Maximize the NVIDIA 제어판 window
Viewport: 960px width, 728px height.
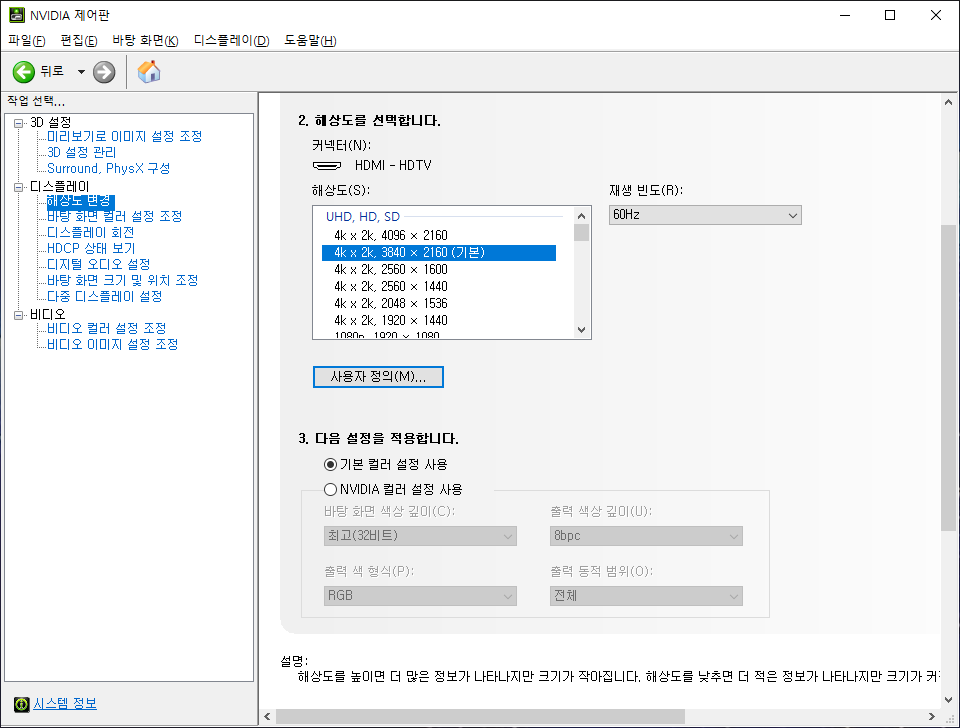click(x=890, y=15)
